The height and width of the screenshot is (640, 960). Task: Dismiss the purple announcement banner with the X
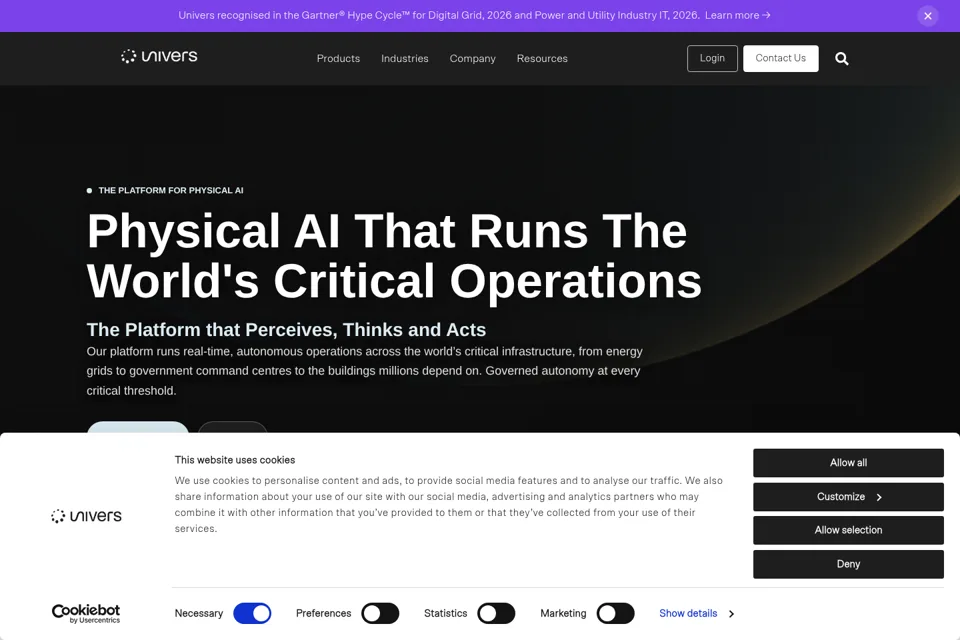[x=928, y=16]
